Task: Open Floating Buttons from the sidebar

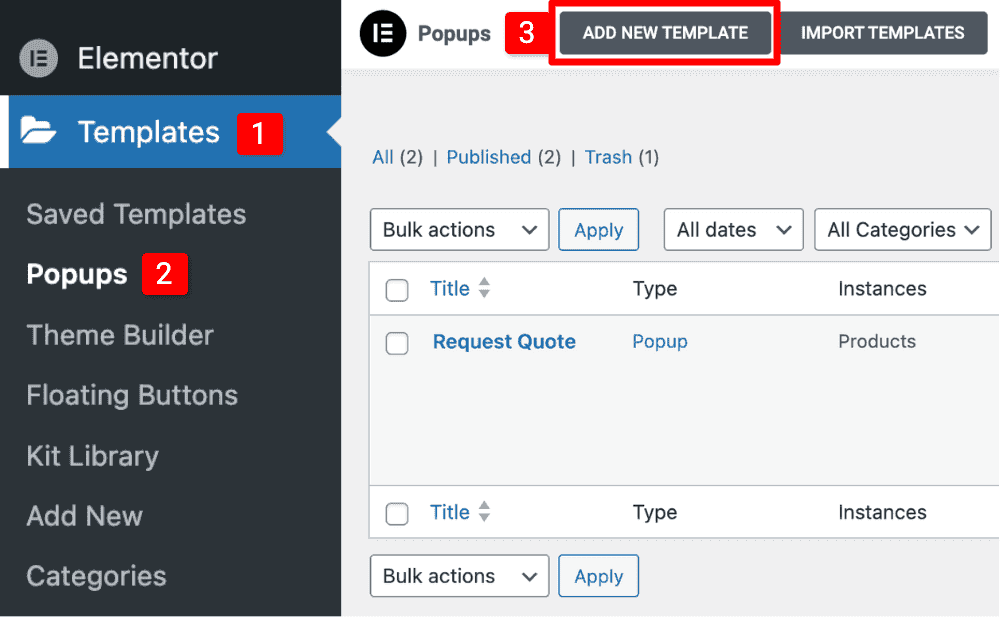Action: [132, 395]
